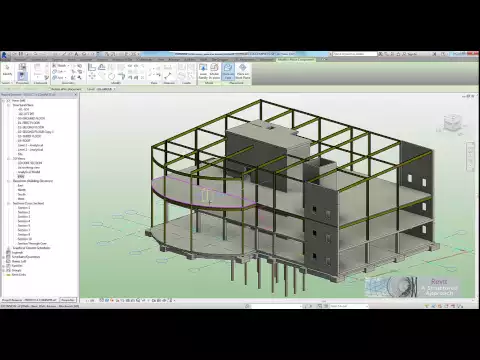Expand the Families node
The image size is (480, 360).
click(3, 266)
